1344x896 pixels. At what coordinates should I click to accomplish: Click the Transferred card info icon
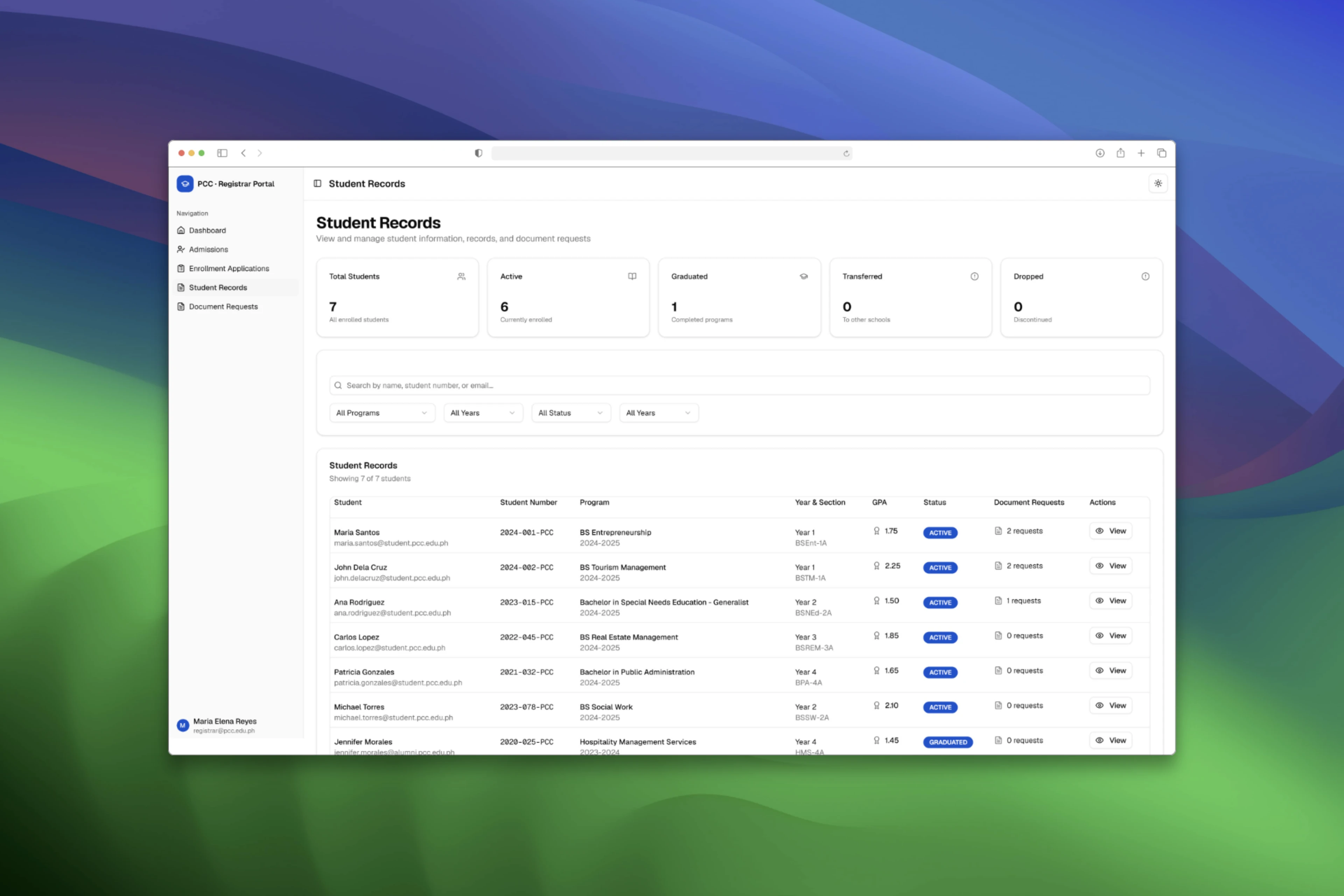tap(974, 276)
